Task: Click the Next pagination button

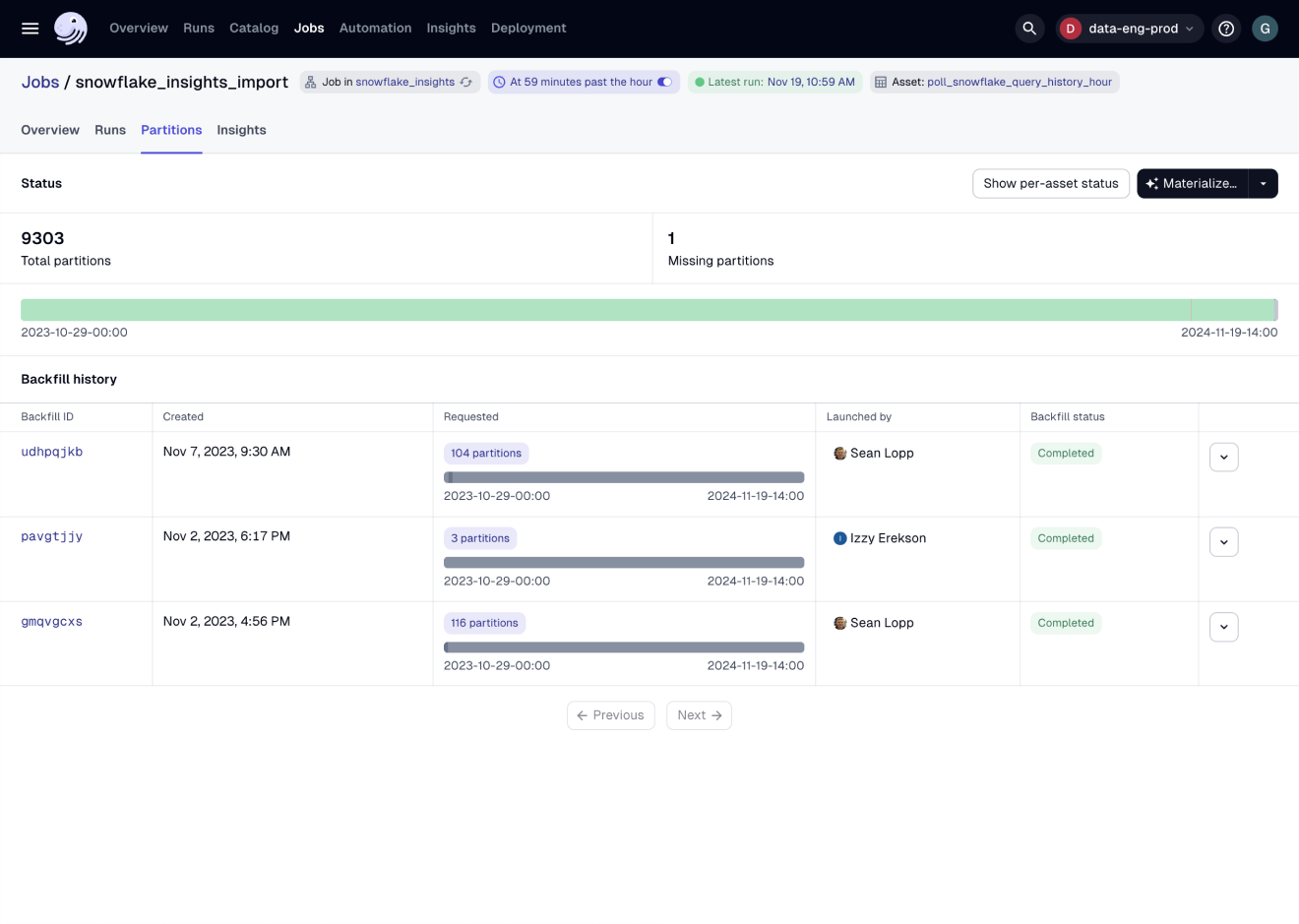Action: point(699,715)
